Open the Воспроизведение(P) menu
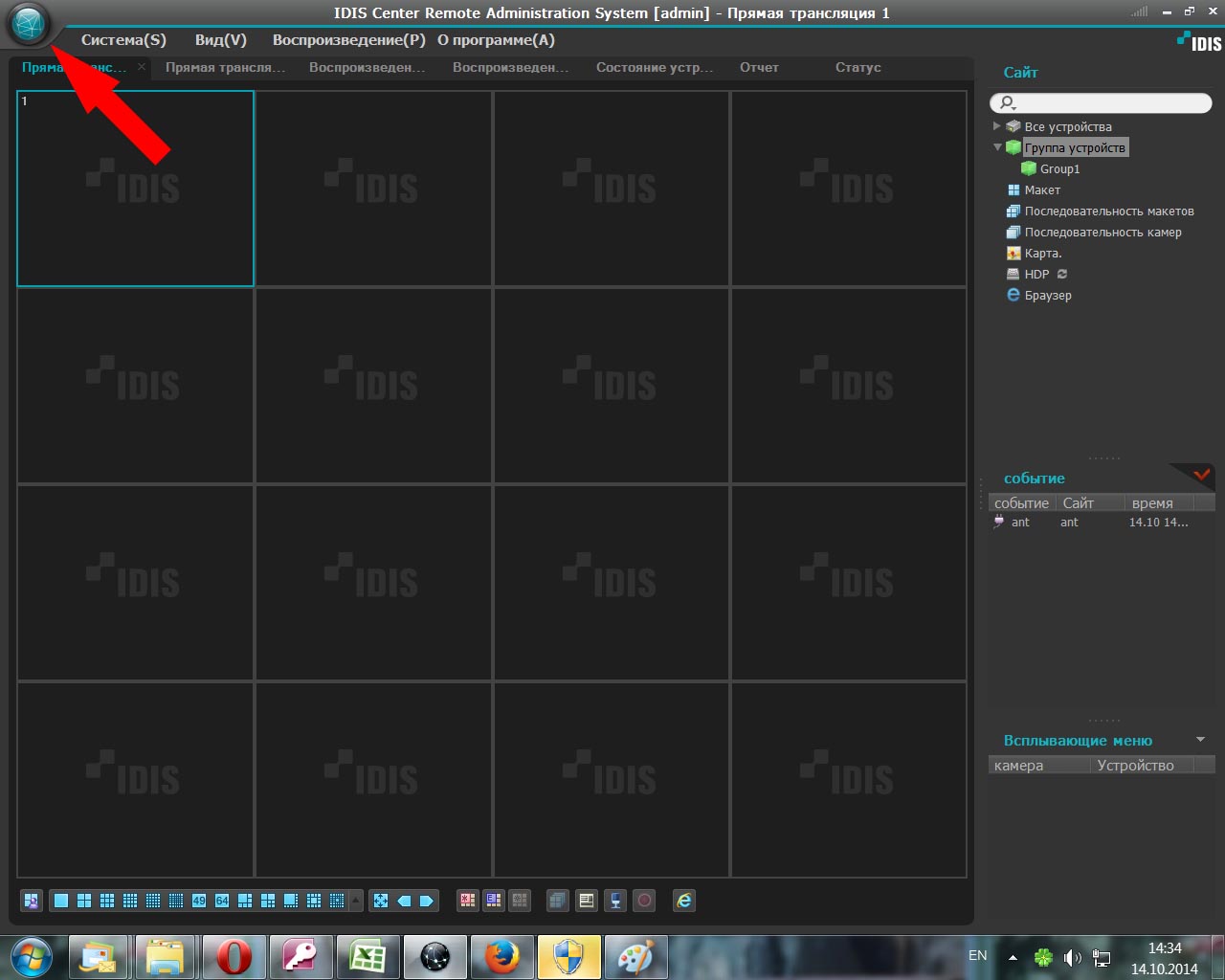1225x980 pixels. tap(348, 40)
